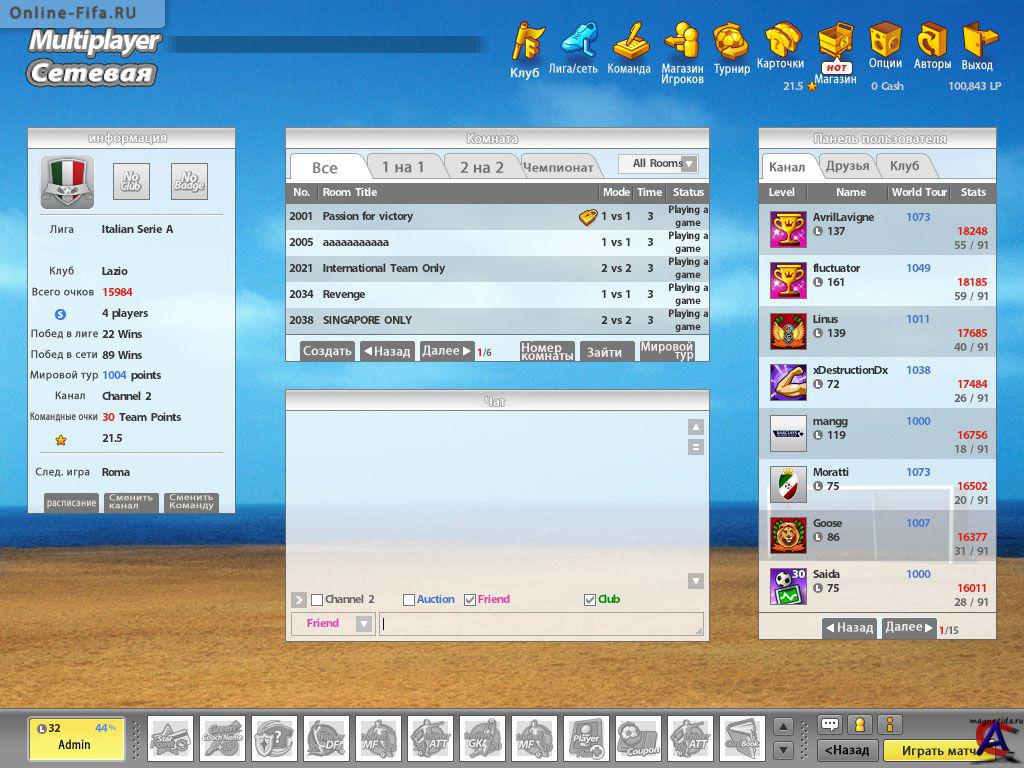Enable the Auction chat checkbox
Screen dimensions: 1024x768
[409, 600]
